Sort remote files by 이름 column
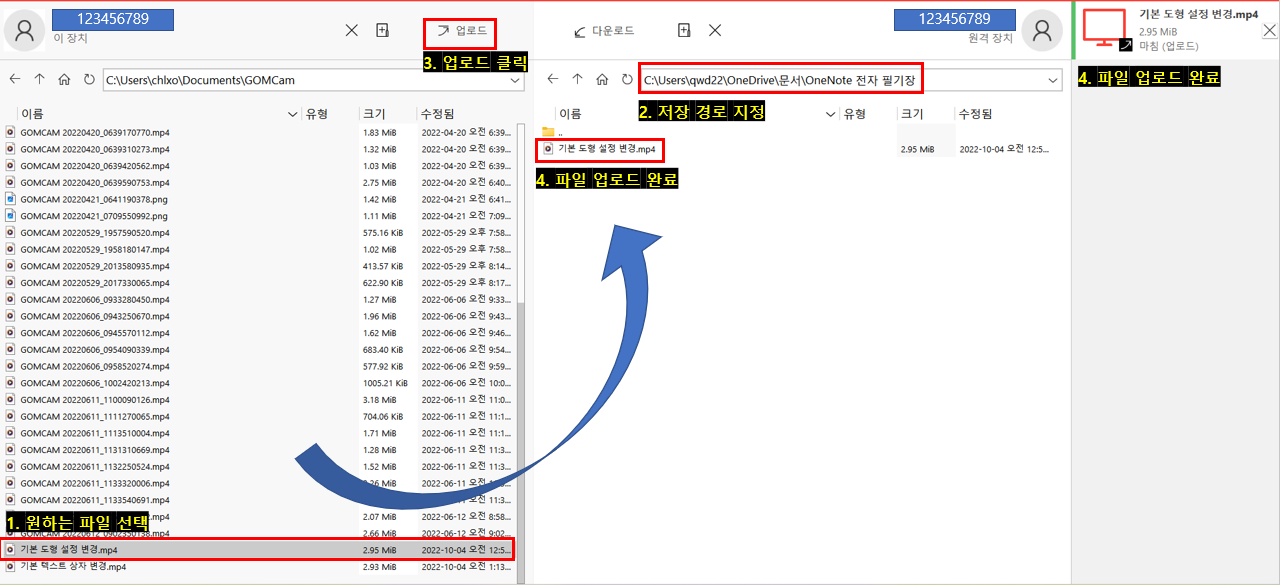 point(570,115)
